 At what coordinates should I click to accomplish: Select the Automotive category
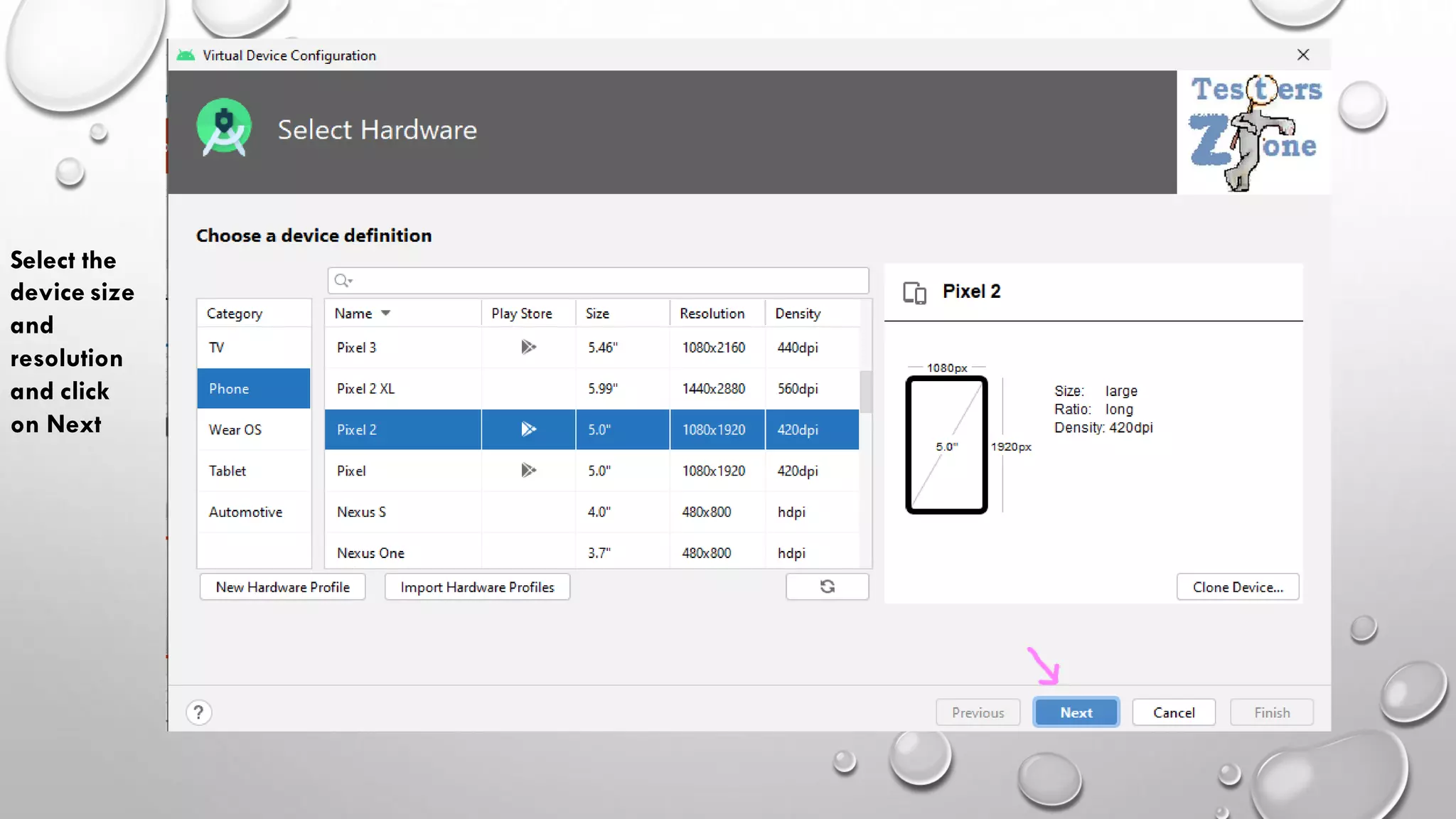pyautogui.click(x=254, y=512)
